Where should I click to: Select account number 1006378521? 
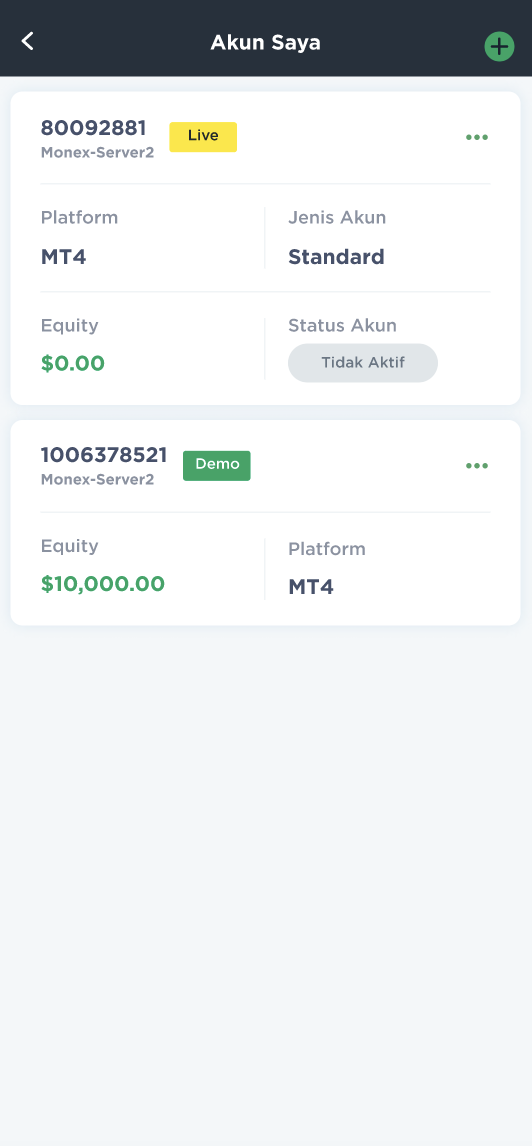coord(104,455)
